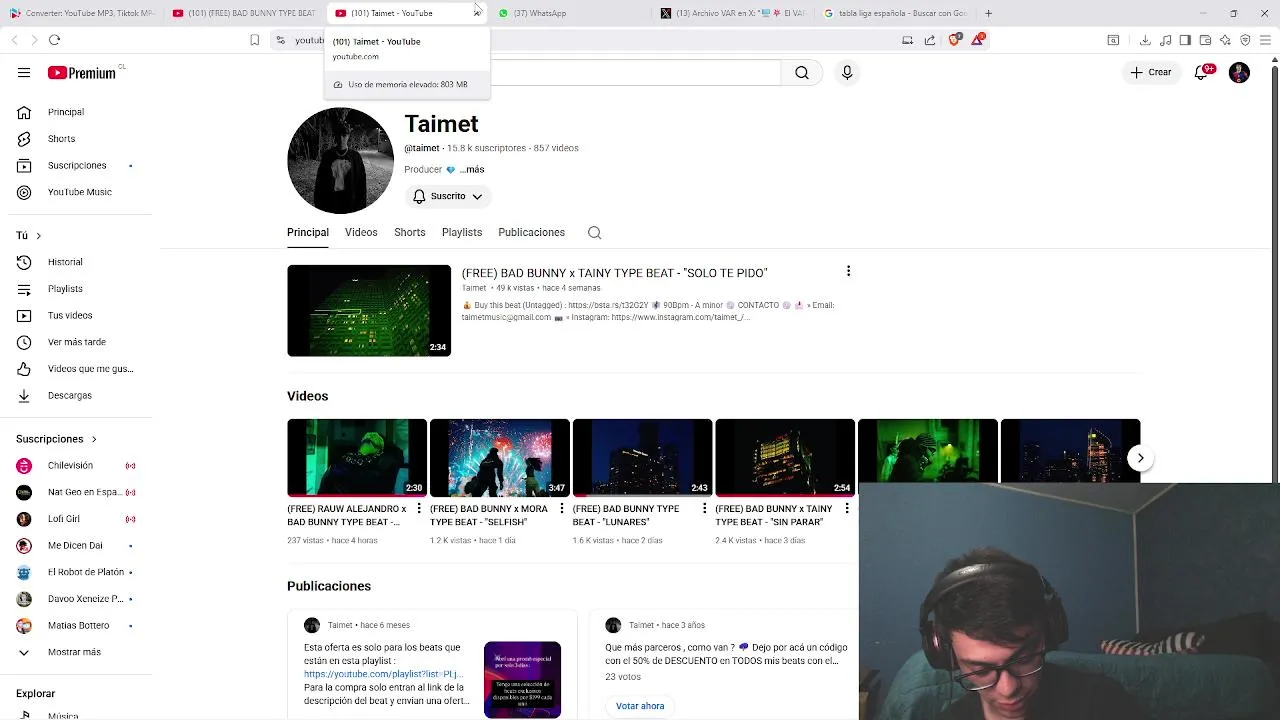1280x720 pixels.
Task: Open YouTube Music in sidebar
Action: [x=80, y=192]
